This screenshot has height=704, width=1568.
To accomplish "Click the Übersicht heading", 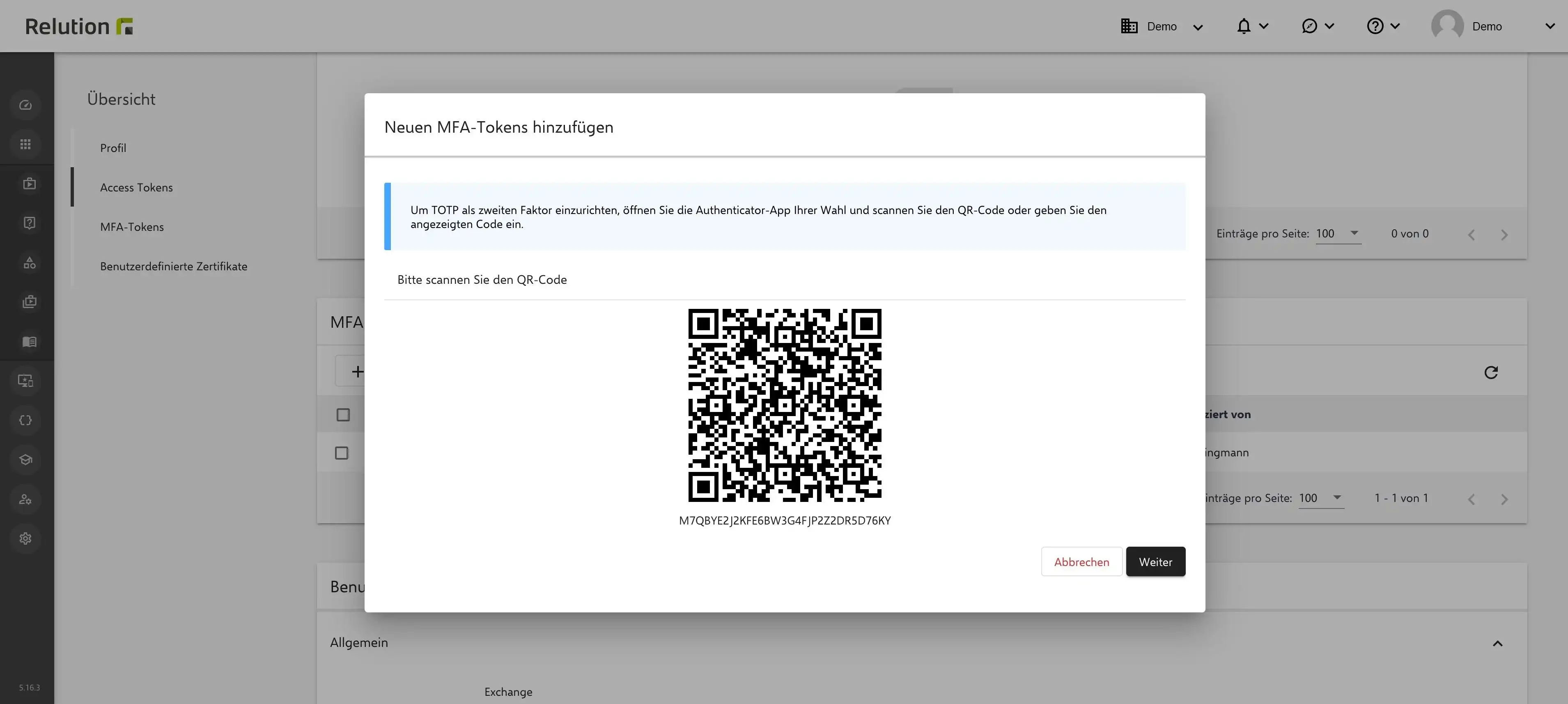I will 121,99.
